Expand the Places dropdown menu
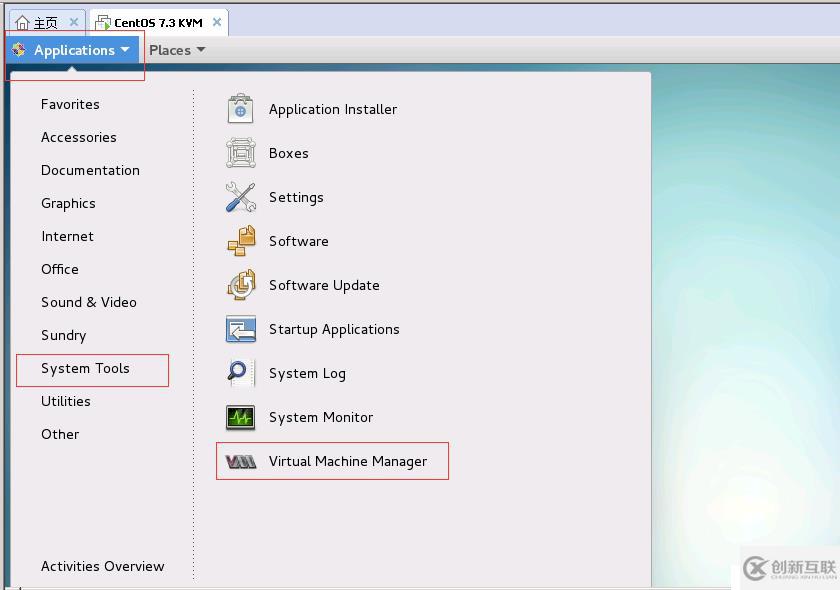The width and height of the screenshot is (840, 590). point(177,50)
